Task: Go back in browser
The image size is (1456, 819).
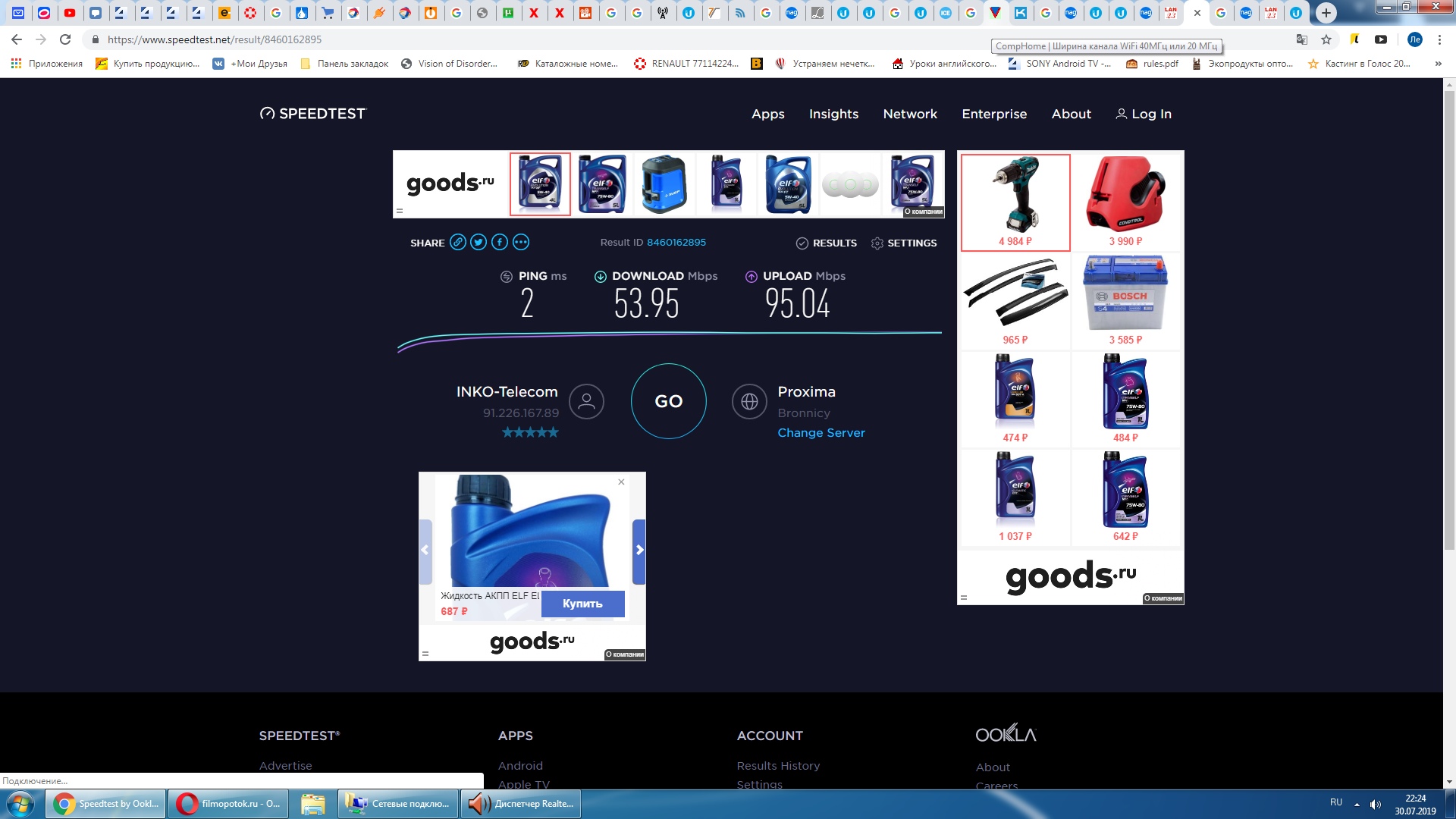Action: coord(17,39)
